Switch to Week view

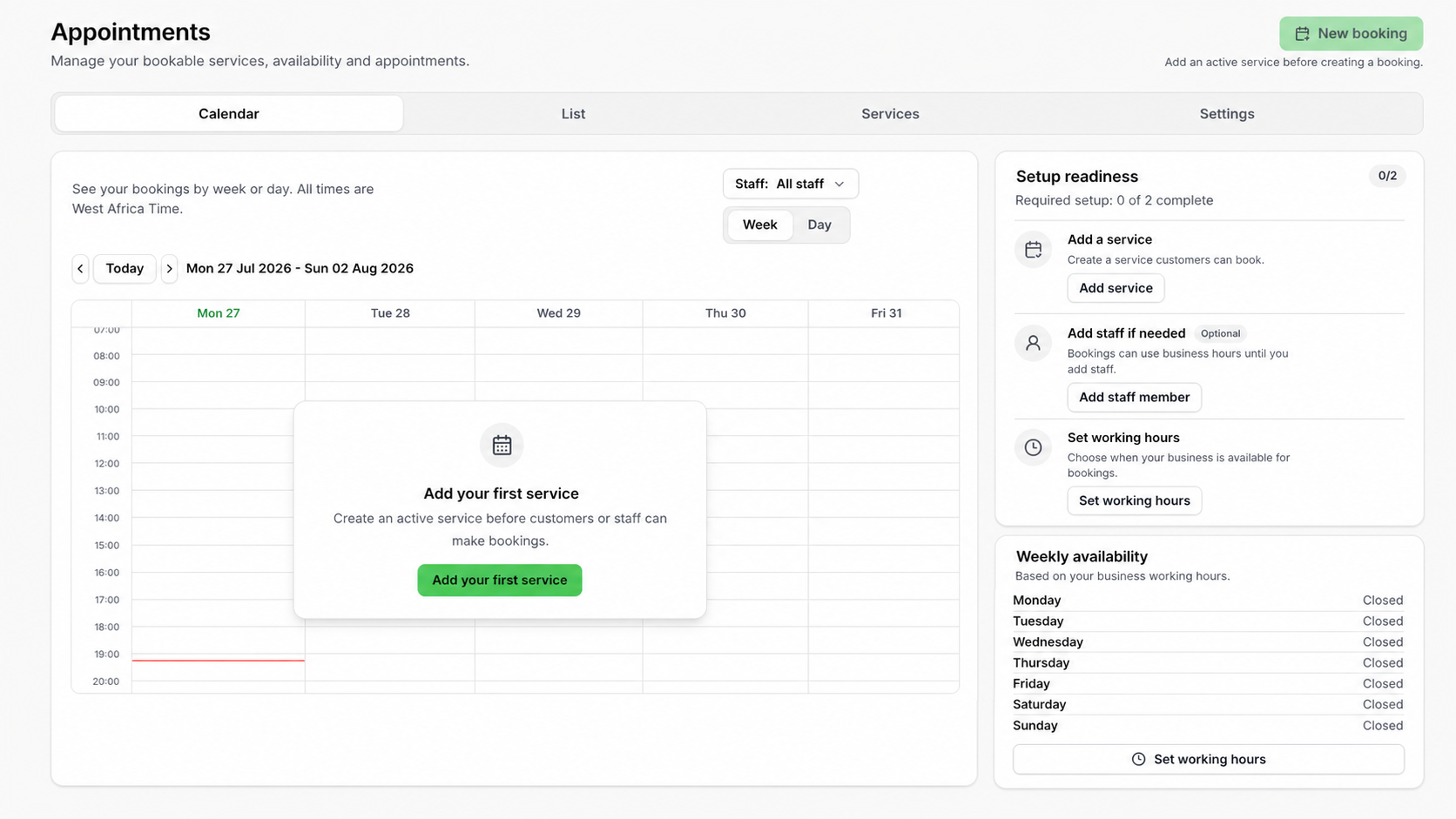pos(759,225)
